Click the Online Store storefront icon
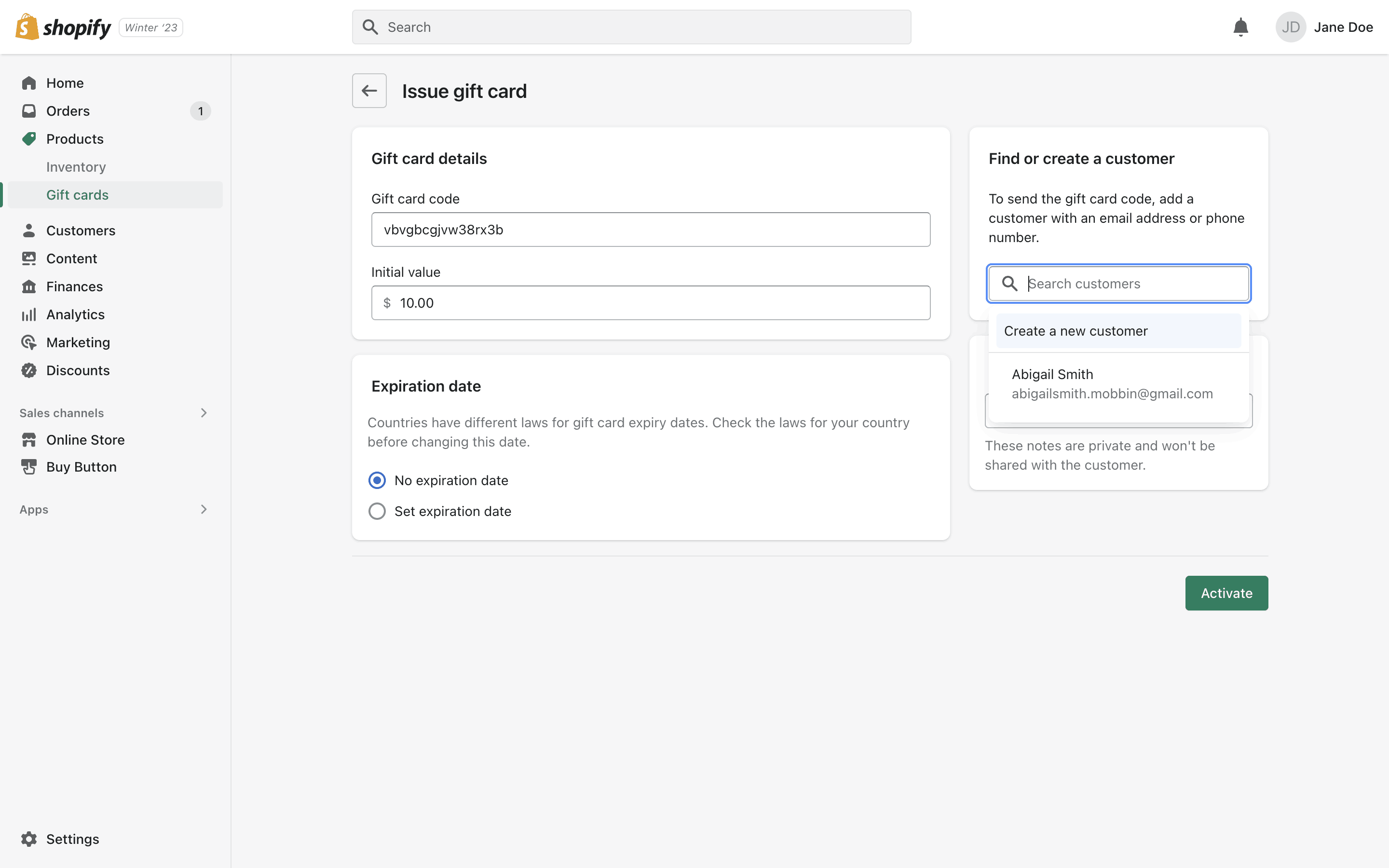 pos(29,440)
